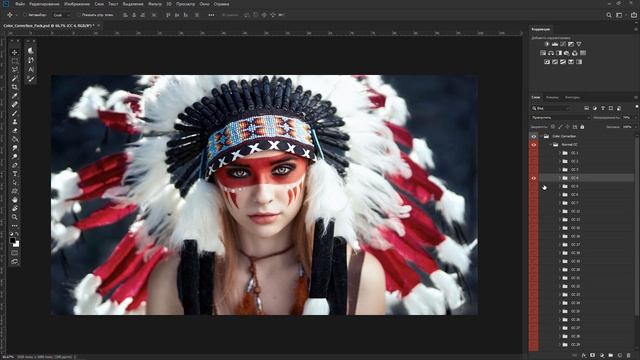
Task: Select the Type (T) tool
Action: click(x=15, y=174)
